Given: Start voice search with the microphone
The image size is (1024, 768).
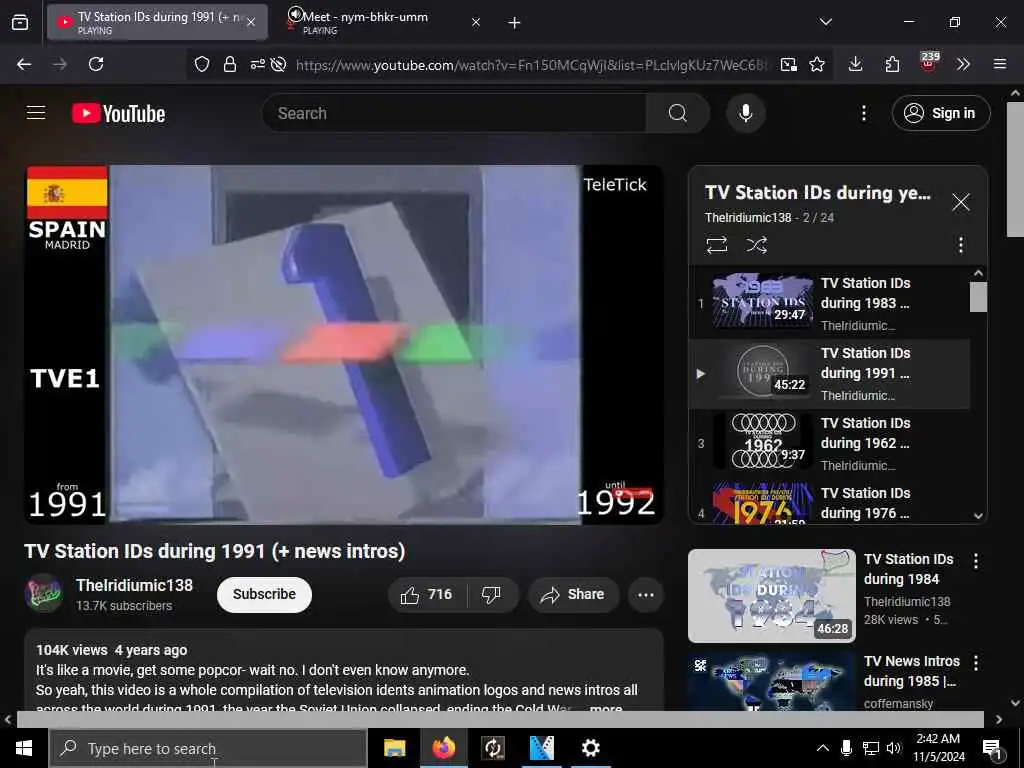Looking at the screenshot, I should (x=746, y=114).
